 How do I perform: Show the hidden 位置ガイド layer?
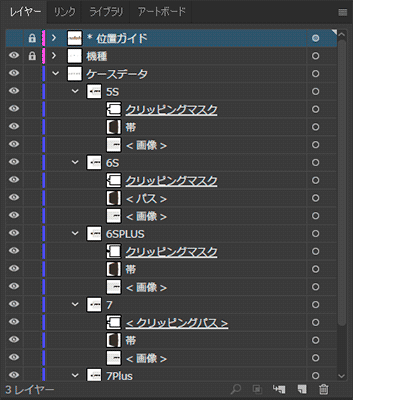click(14, 38)
